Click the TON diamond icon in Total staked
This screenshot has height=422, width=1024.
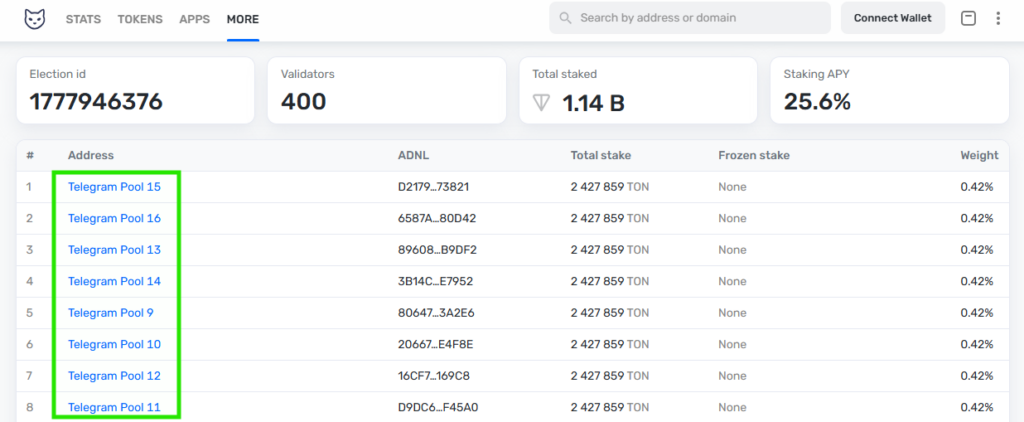click(541, 103)
